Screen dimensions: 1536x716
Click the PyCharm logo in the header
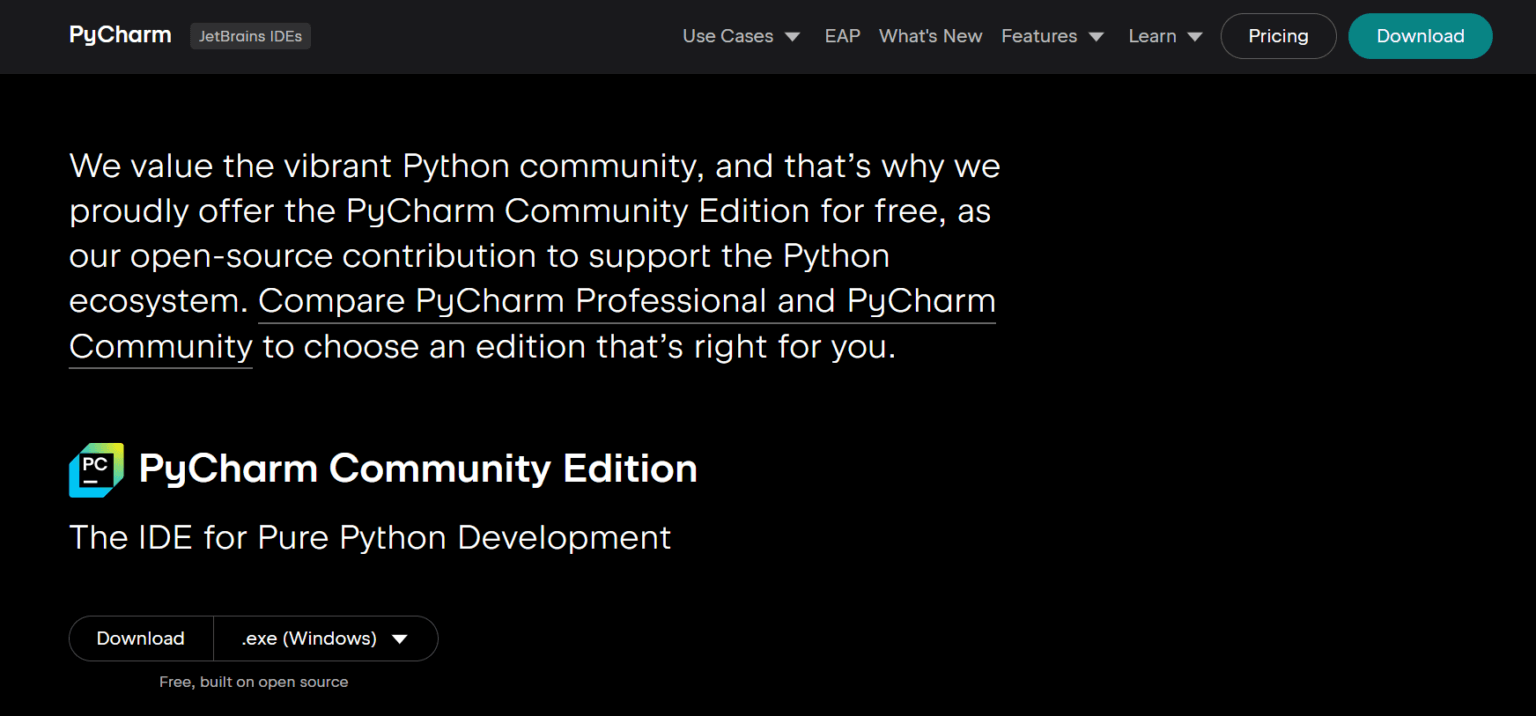119,35
